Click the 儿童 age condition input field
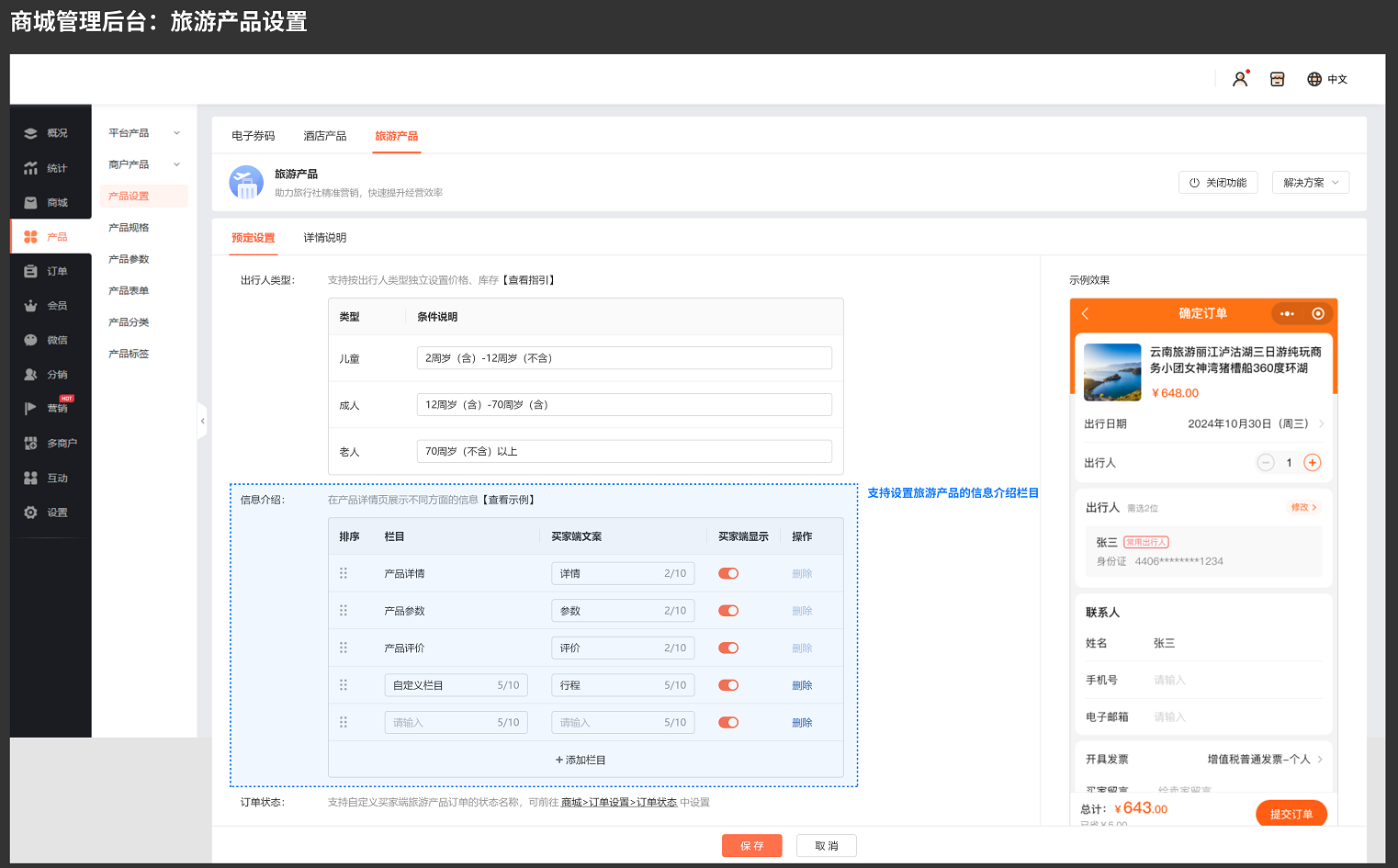 coord(624,358)
